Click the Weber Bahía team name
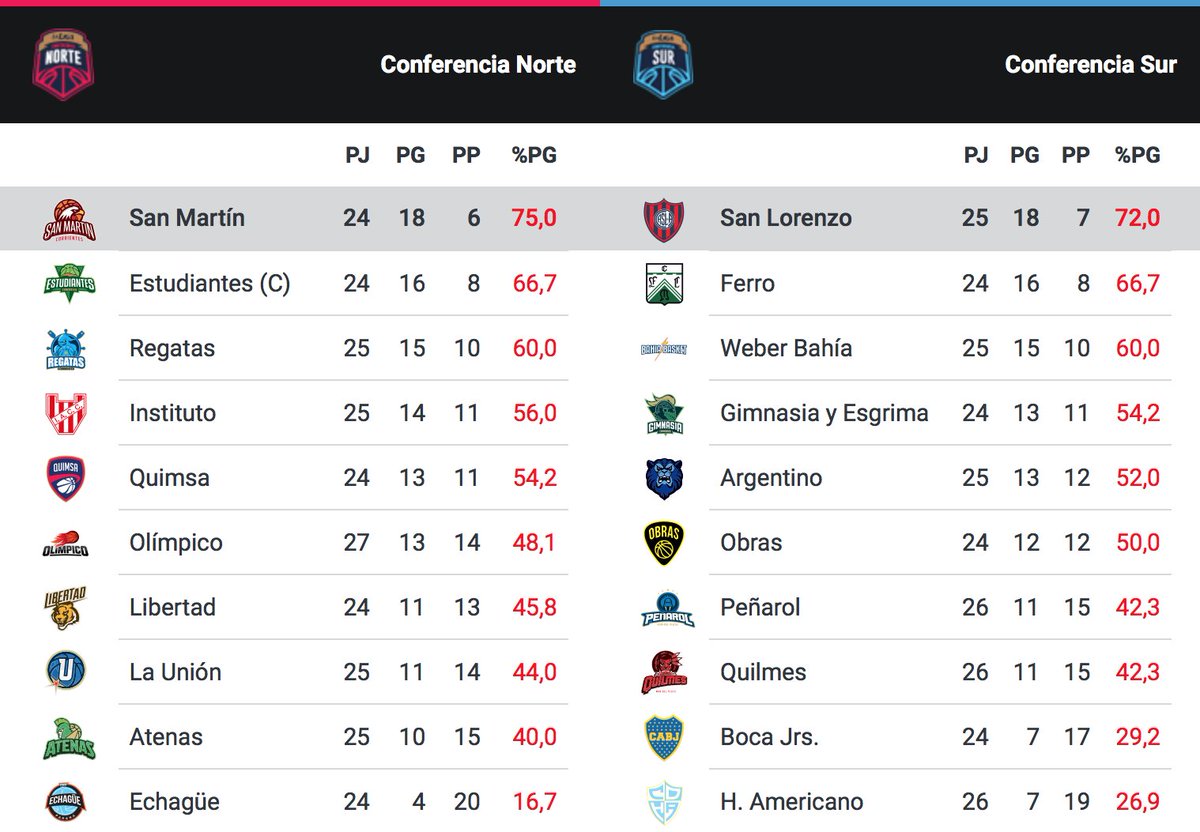Image resolution: width=1200 pixels, height=832 pixels. click(786, 348)
